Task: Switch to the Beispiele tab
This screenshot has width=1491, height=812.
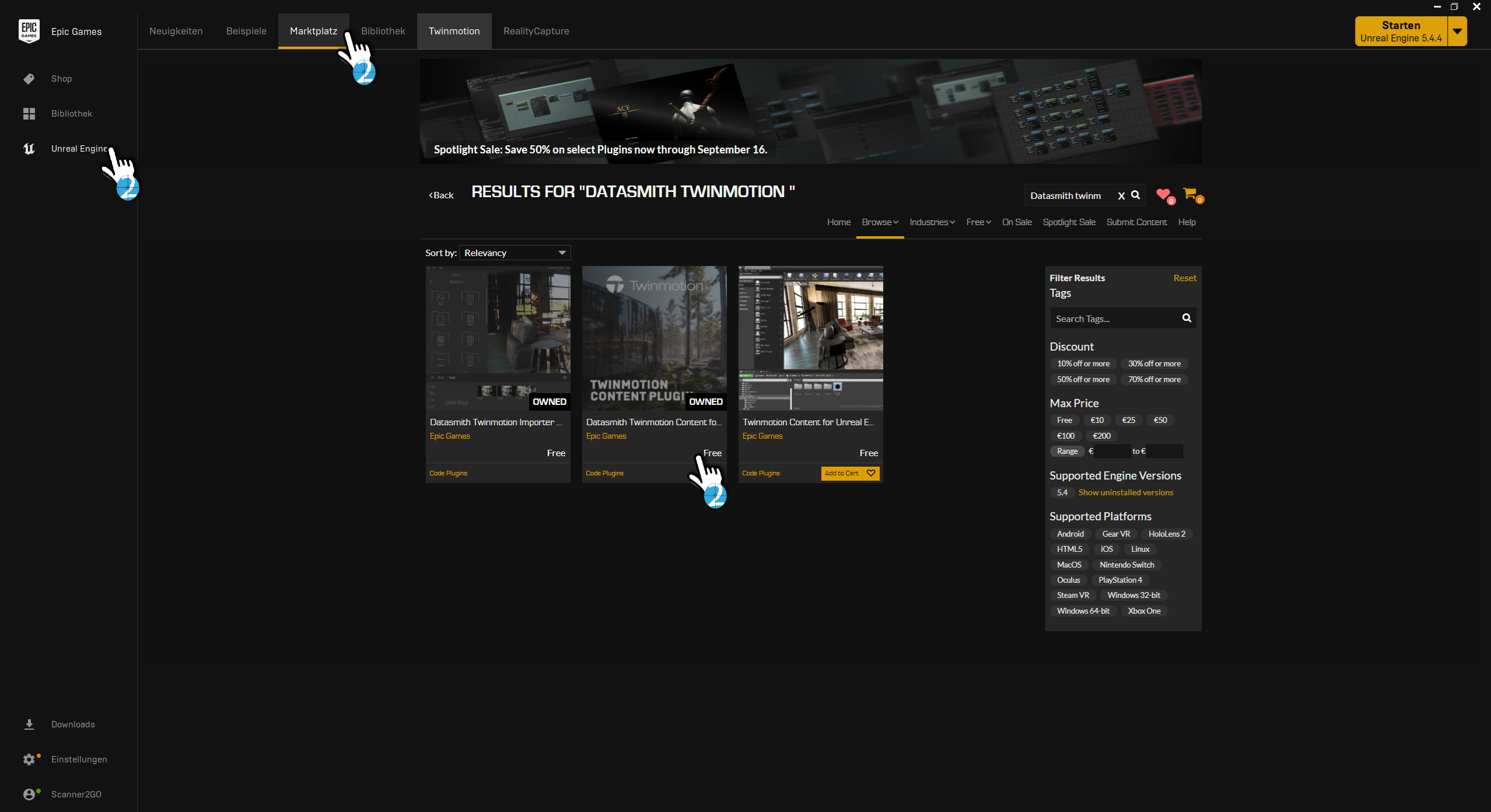Action: (246, 31)
